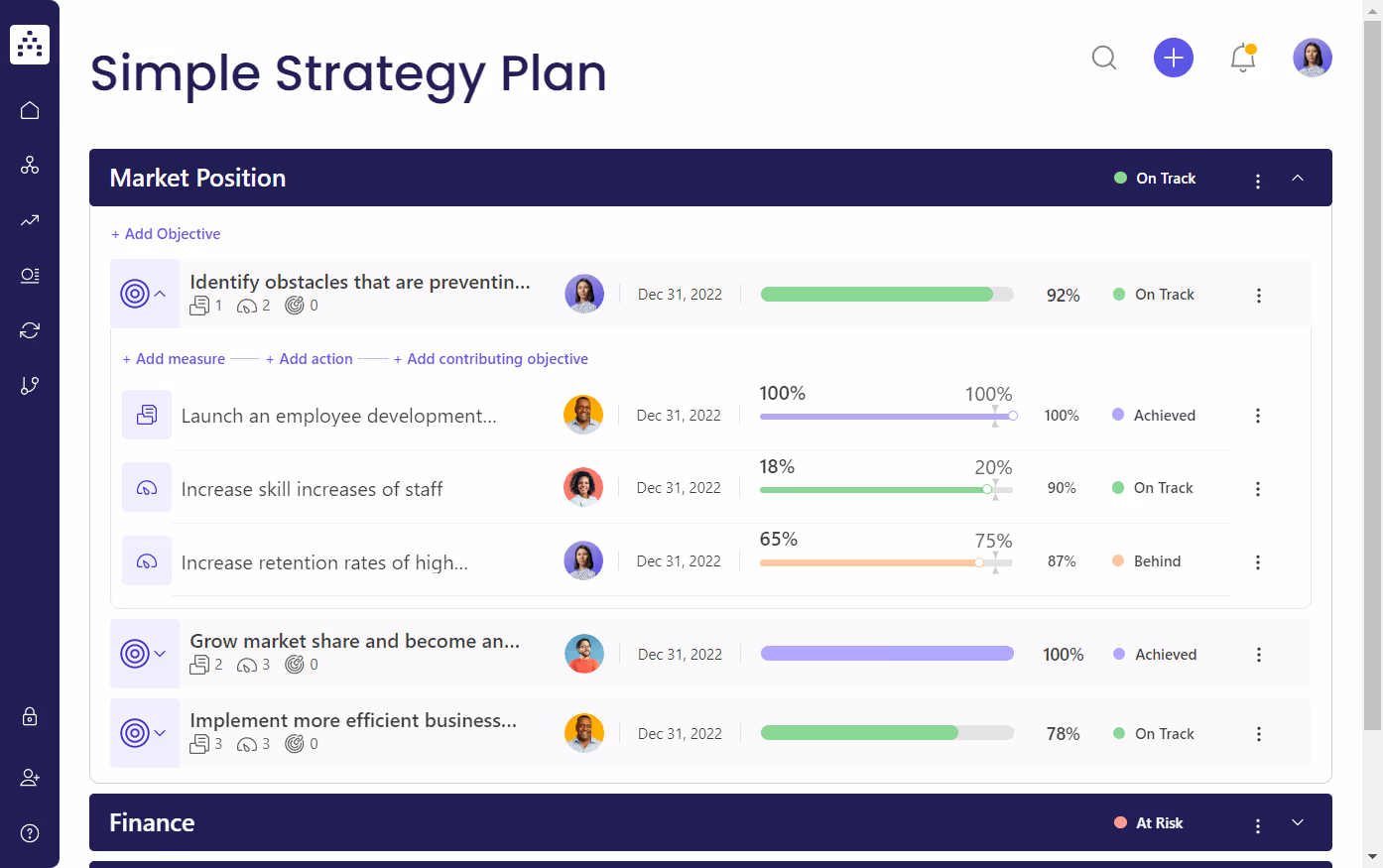Open the three-dot menu for Launch an employee development

(1257, 416)
